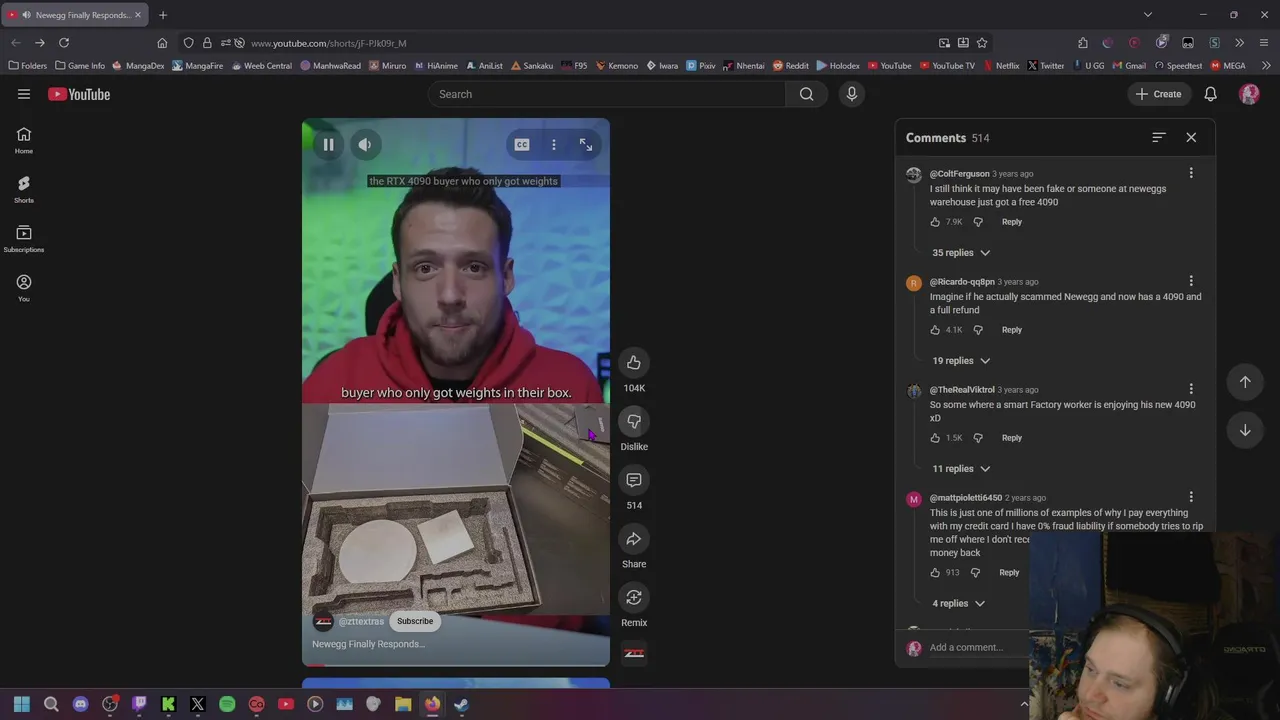Click the YouTube search magnifier button

click(806, 94)
